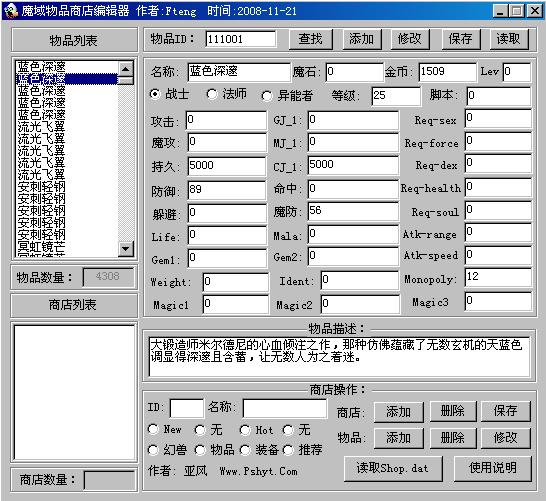Click the Atk-speed input field
This screenshot has height=501, width=546.
click(498, 255)
